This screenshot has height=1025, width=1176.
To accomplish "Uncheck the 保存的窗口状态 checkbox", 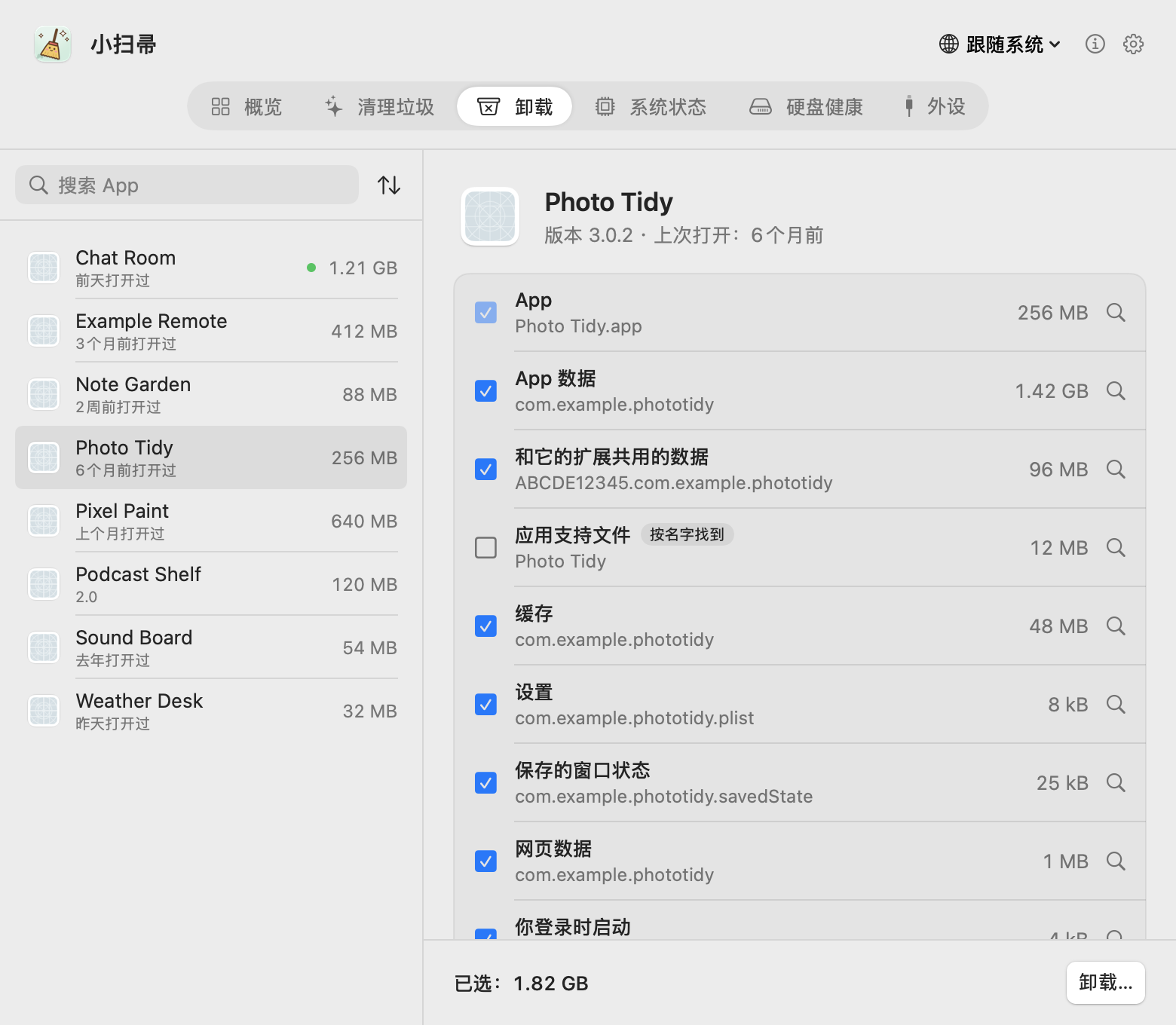I will [x=485, y=782].
